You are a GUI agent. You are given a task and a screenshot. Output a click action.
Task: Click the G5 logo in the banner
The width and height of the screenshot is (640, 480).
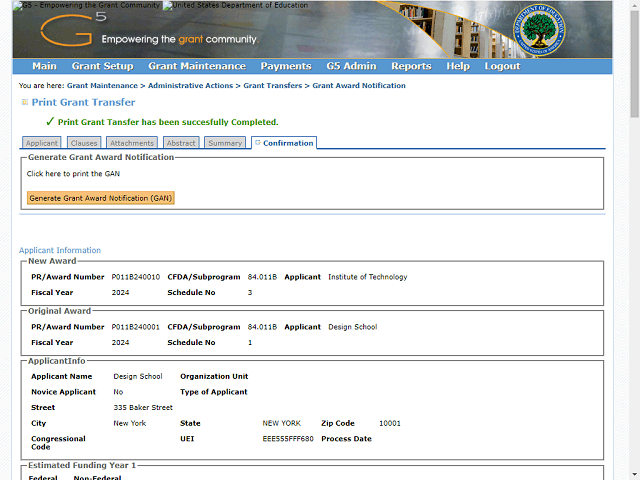click(x=73, y=29)
